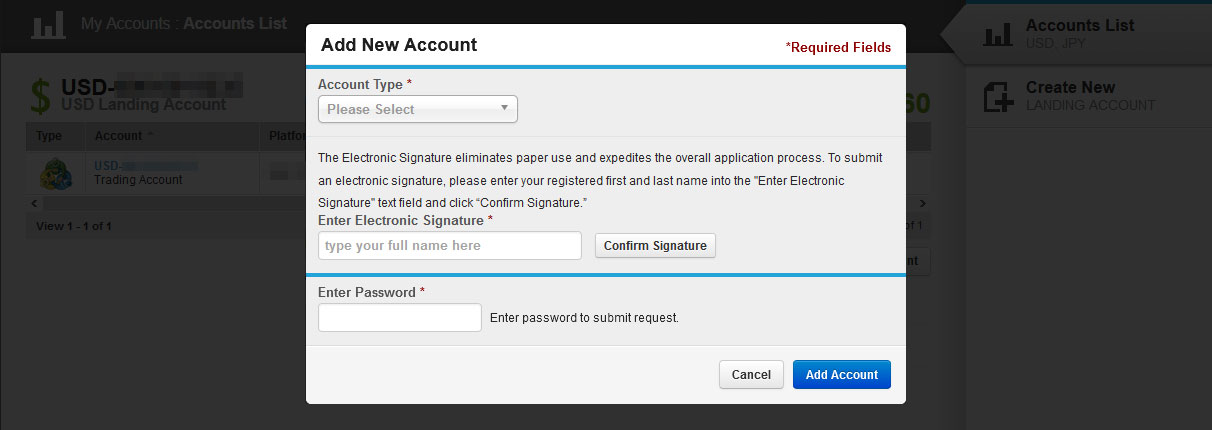Click the My Accounts breadcrumb text
This screenshot has width=1212, height=430.
point(126,23)
